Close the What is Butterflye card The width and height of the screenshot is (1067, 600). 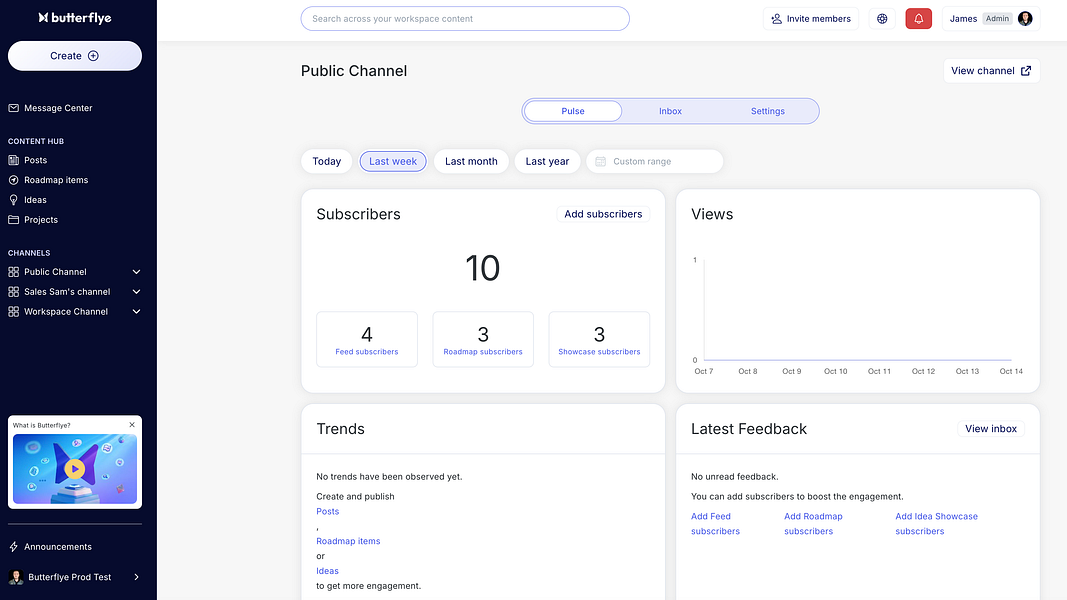coord(132,425)
